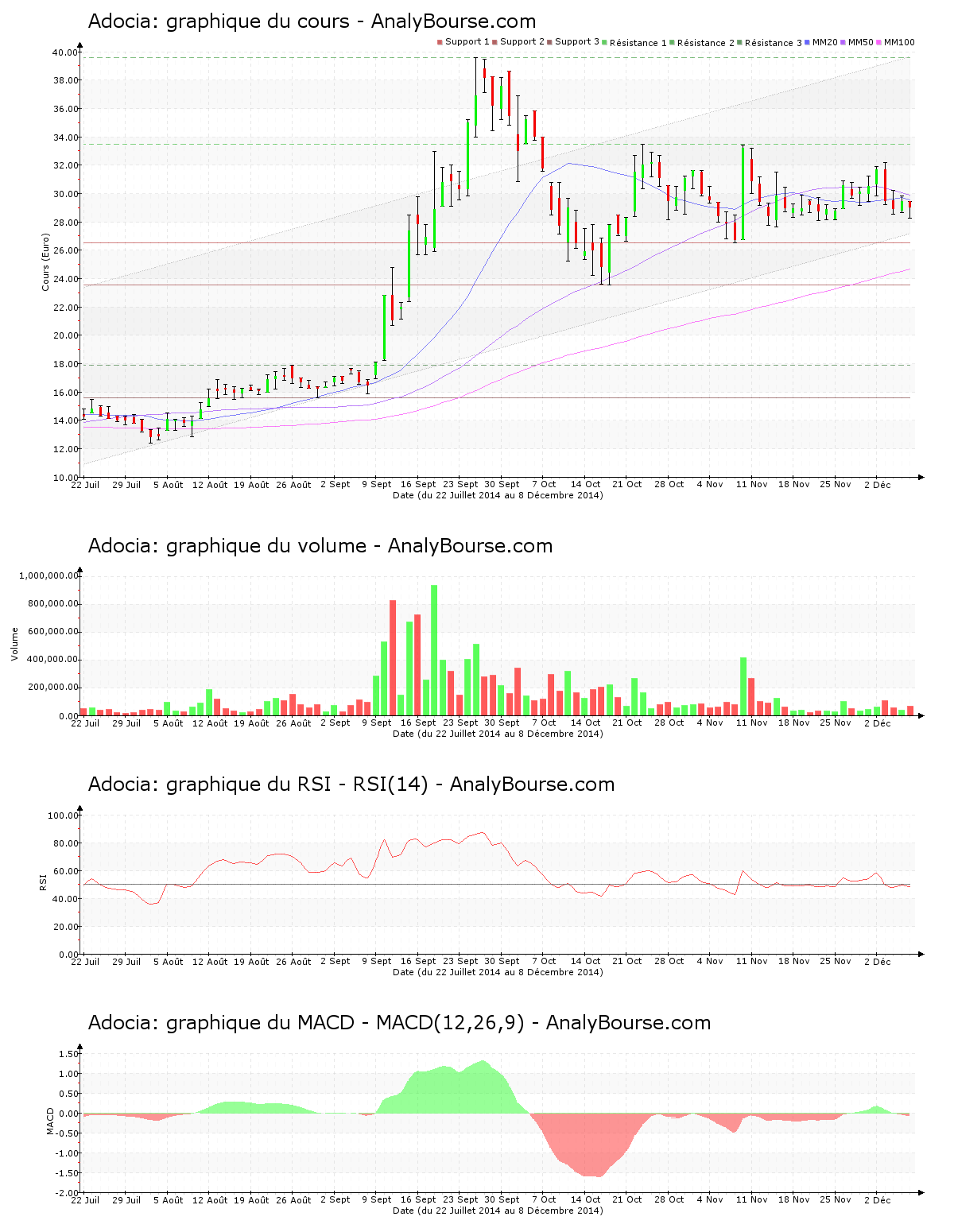This screenshot has width=954, height=1232.
Task: Click '14 Oct' under the MACD chart
Action: coord(586,1199)
